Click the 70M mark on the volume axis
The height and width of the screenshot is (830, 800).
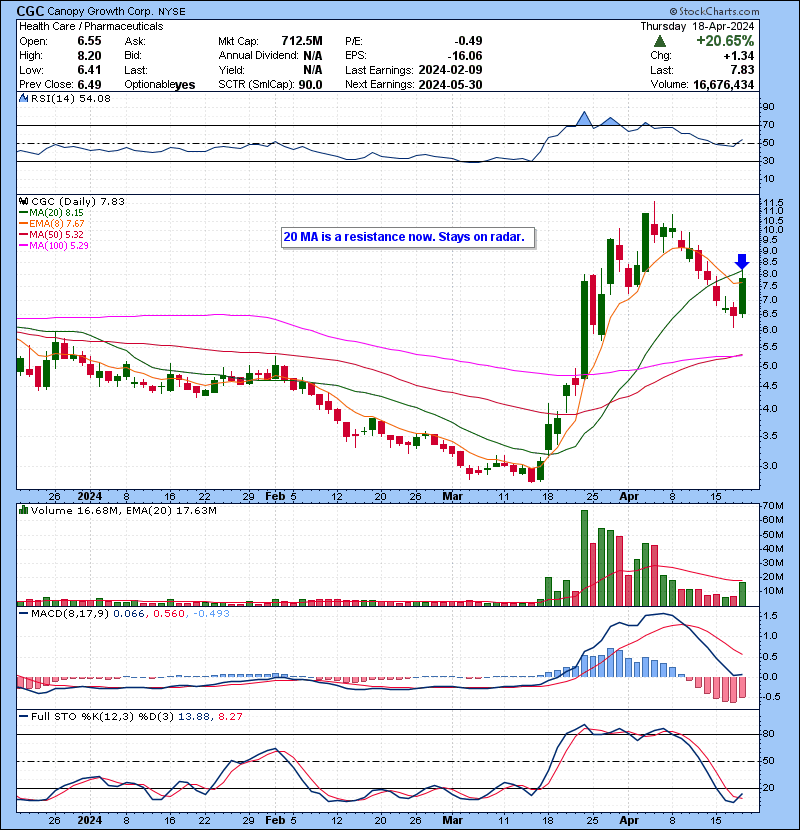(773, 506)
